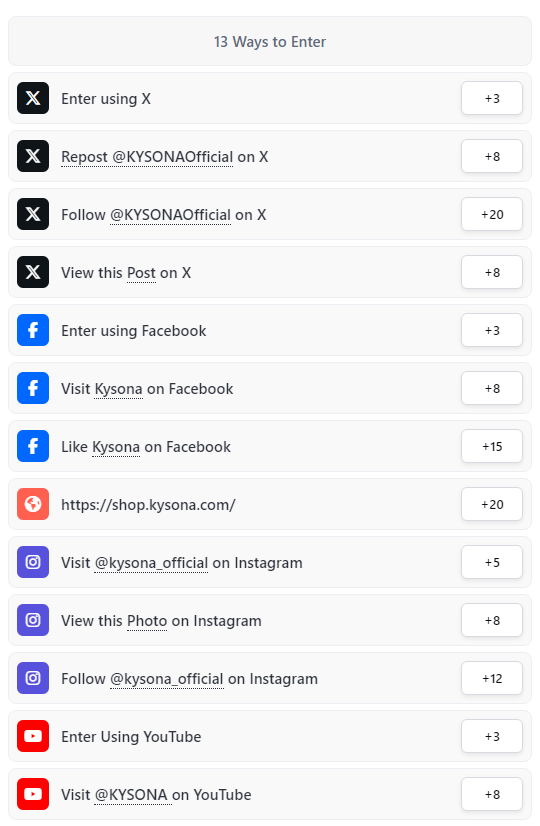This screenshot has height=826, width=540.
Task: Click Instagram icon beside Follow @kysona_official
Action: click(x=33, y=677)
